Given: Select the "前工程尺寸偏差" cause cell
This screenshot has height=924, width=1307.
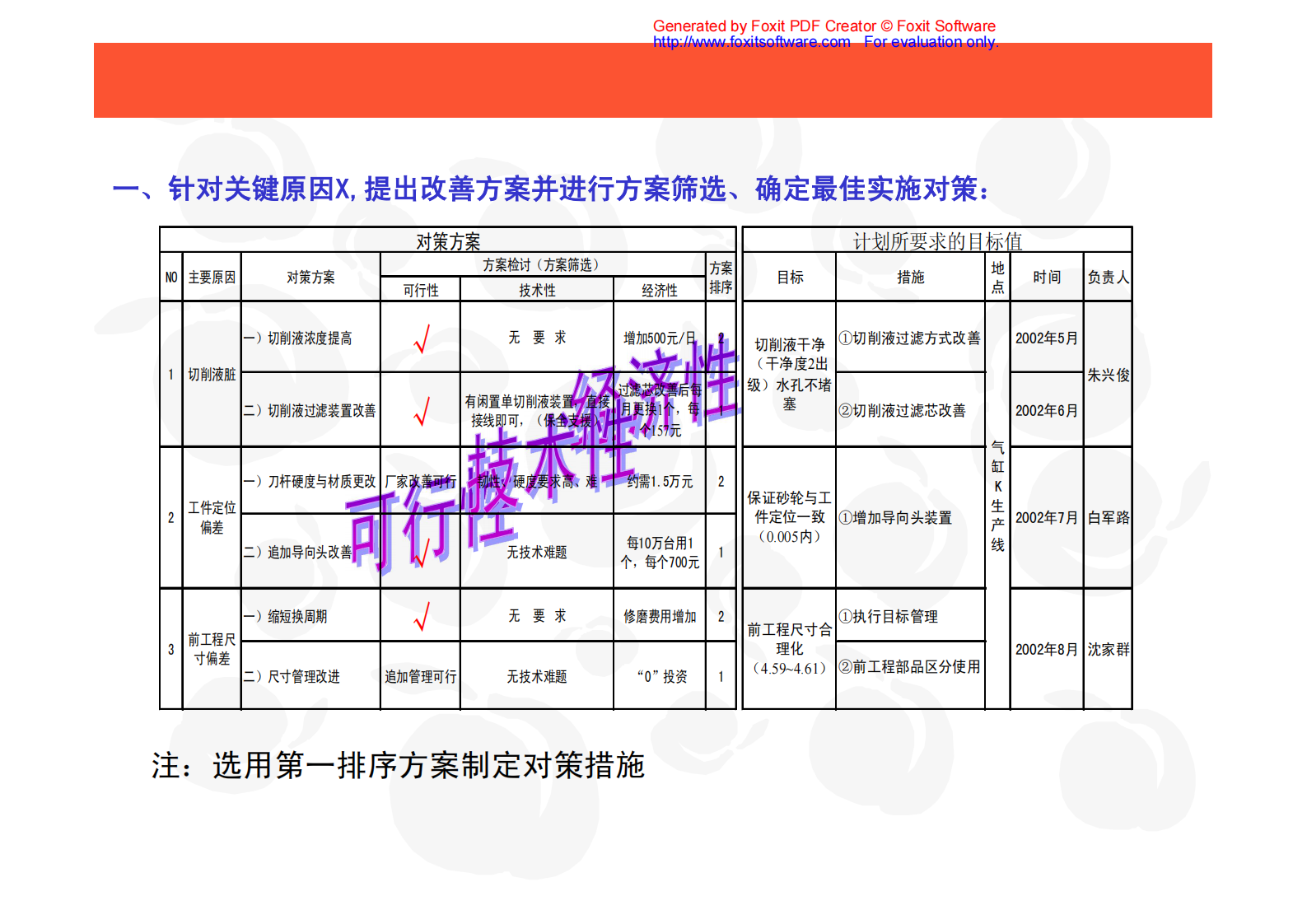Looking at the screenshot, I should 212,649.
